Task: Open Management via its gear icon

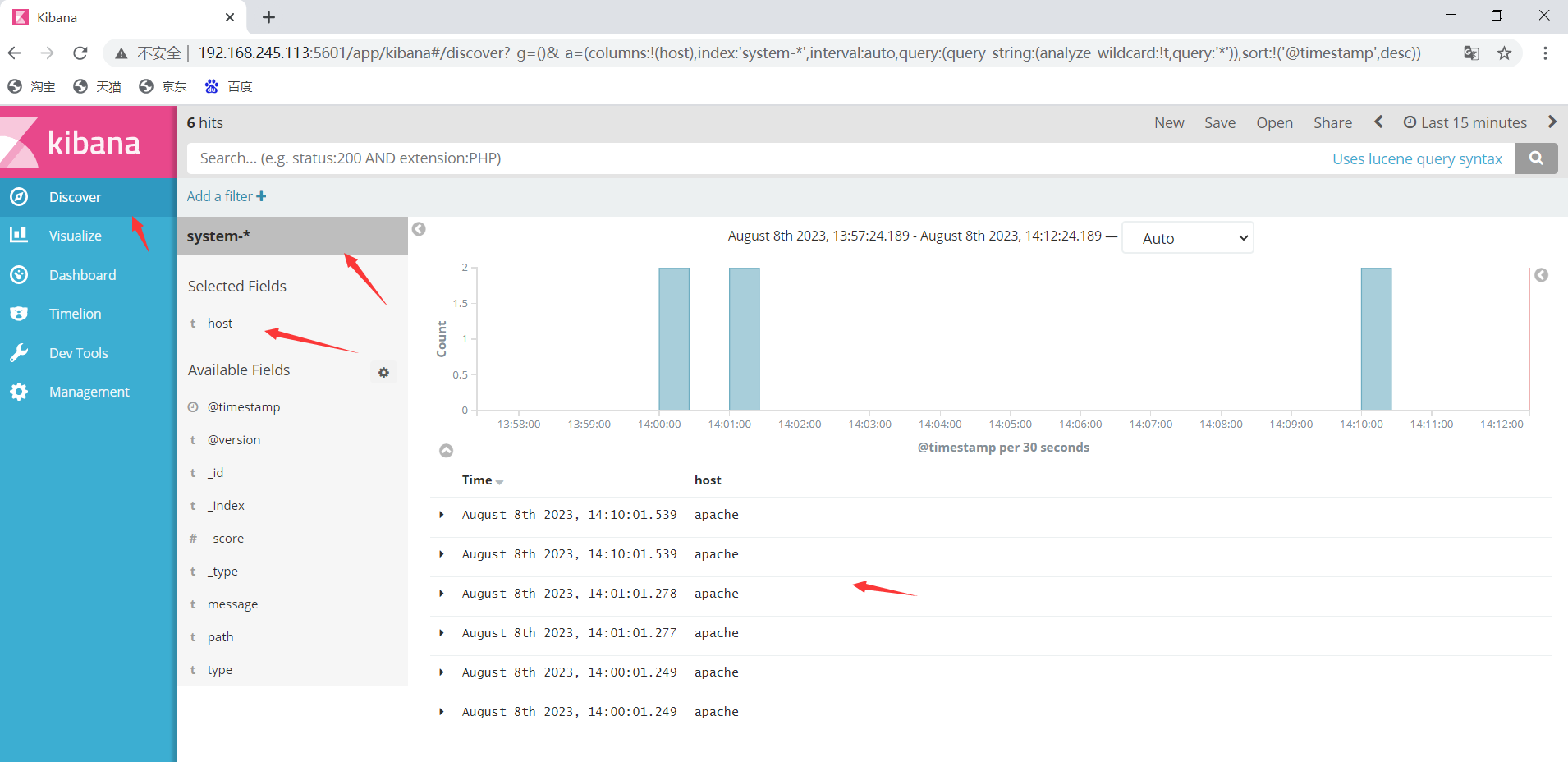Action: pyautogui.click(x=19, y=392)
